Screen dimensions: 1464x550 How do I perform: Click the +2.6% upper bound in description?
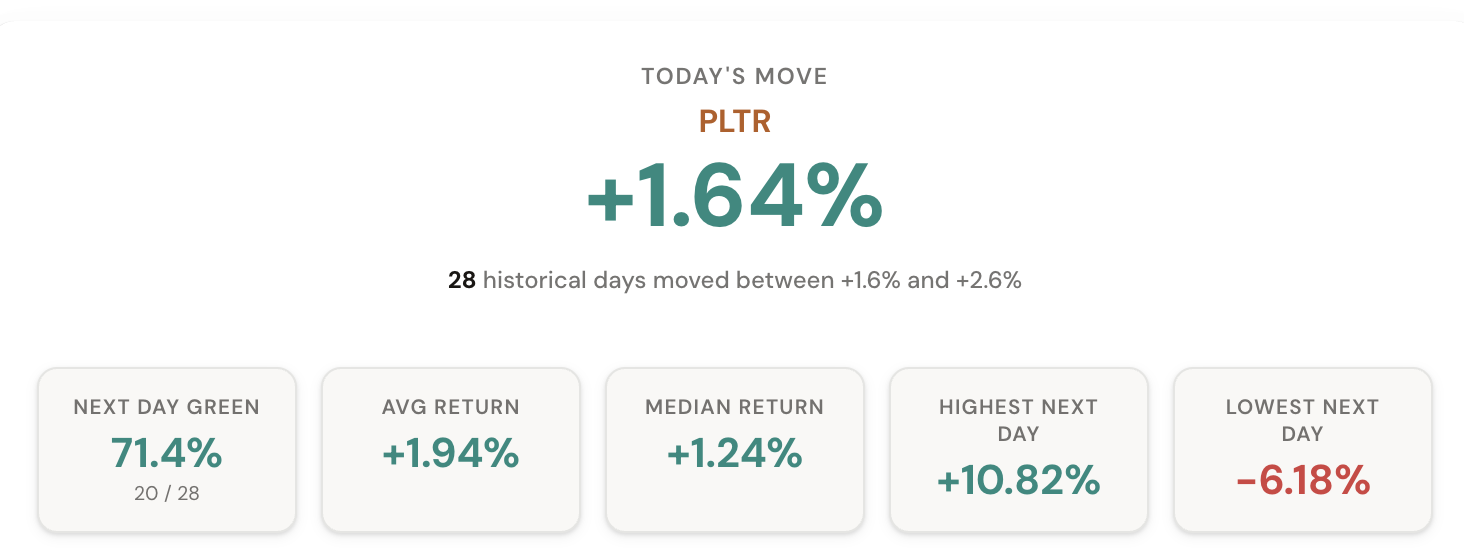point(988,280)
